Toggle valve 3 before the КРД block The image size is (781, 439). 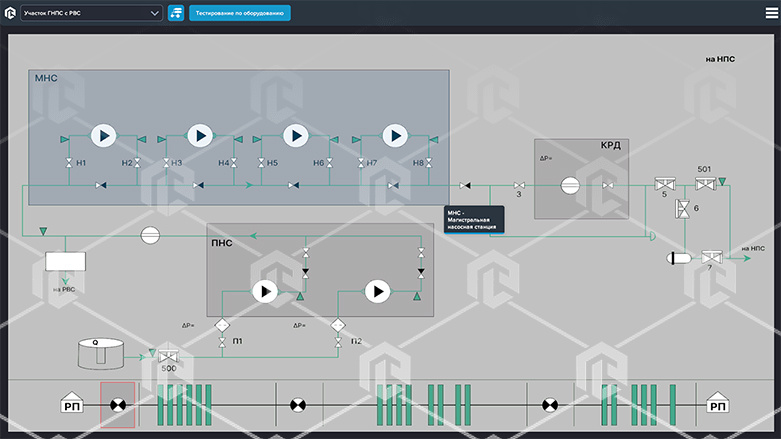coord(519,185)
